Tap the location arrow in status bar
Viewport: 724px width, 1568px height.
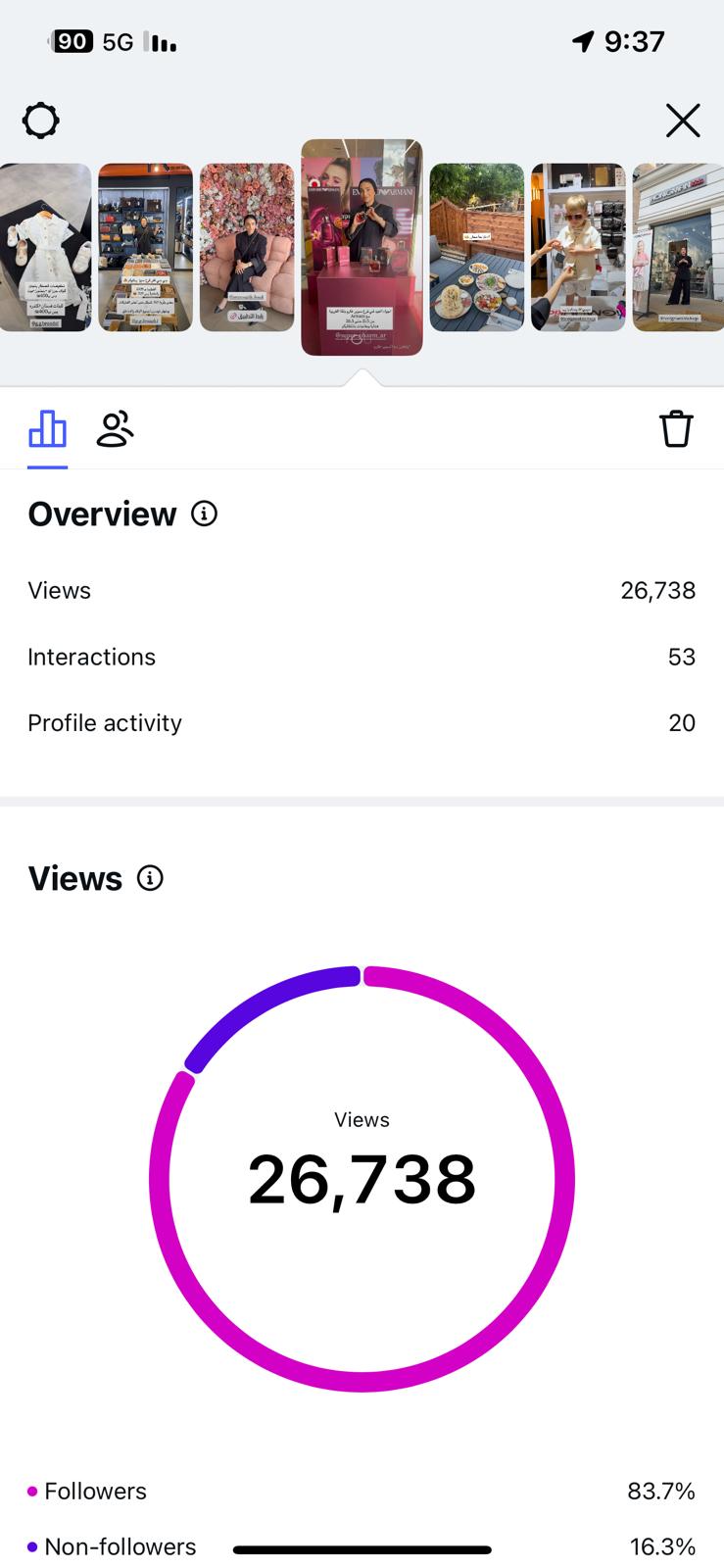click(583, 41)
